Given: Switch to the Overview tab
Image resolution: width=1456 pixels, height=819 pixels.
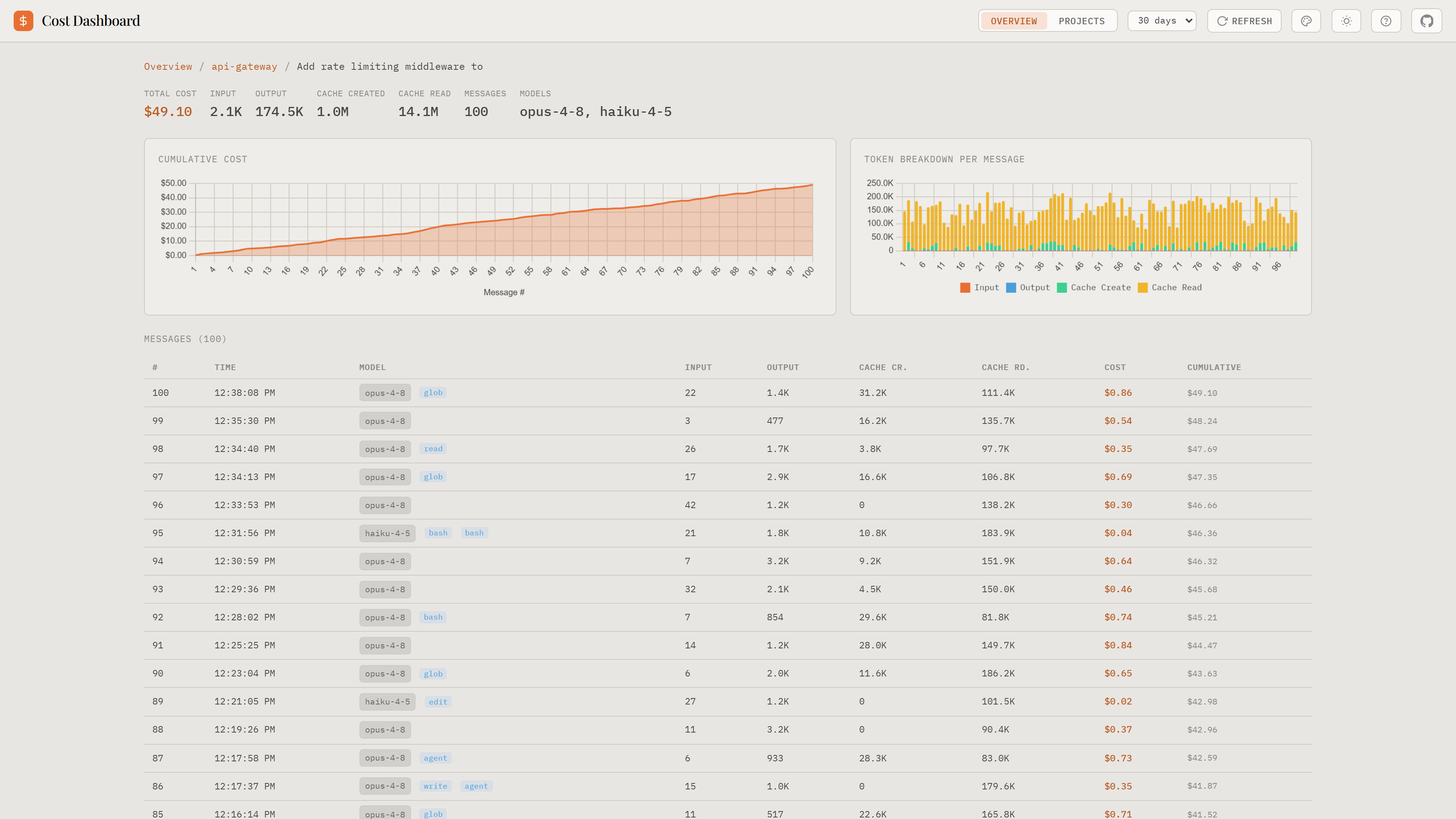Looking at the screenshot, I should [1014, 21].
